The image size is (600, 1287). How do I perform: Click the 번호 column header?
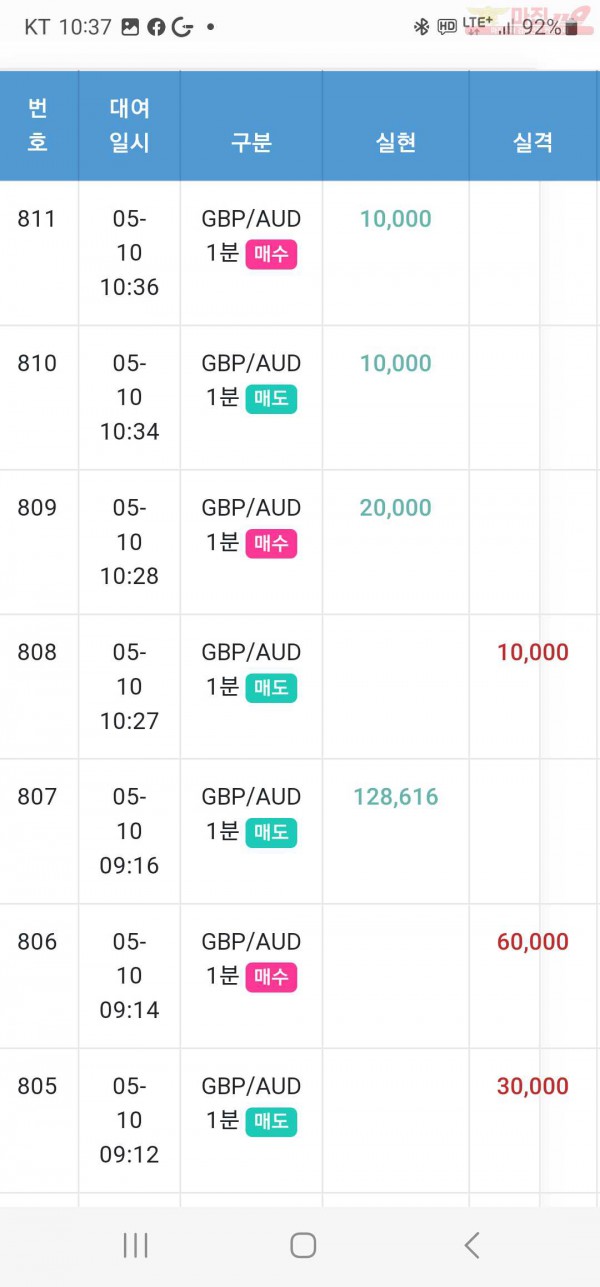pos(38,125)
